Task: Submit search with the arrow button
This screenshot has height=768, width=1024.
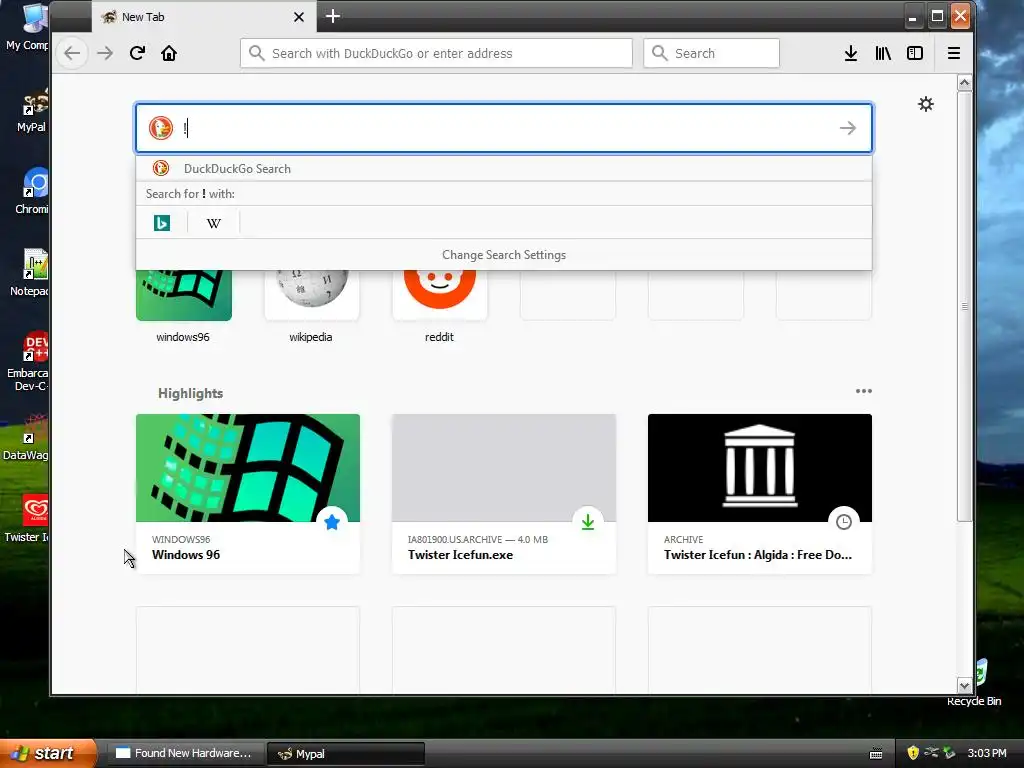Action: pyautogui.click(x=848, y=128)
